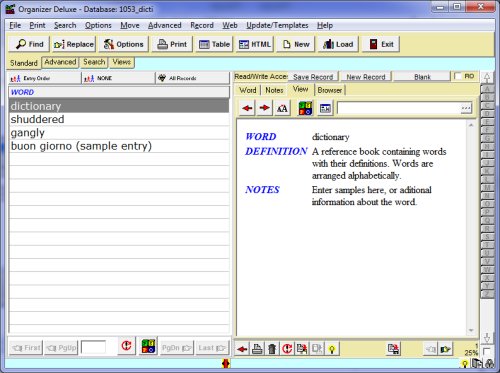This screenshot has height=373, width=500.
Task: Click the Last navigation button
Action: coord(212,348)
